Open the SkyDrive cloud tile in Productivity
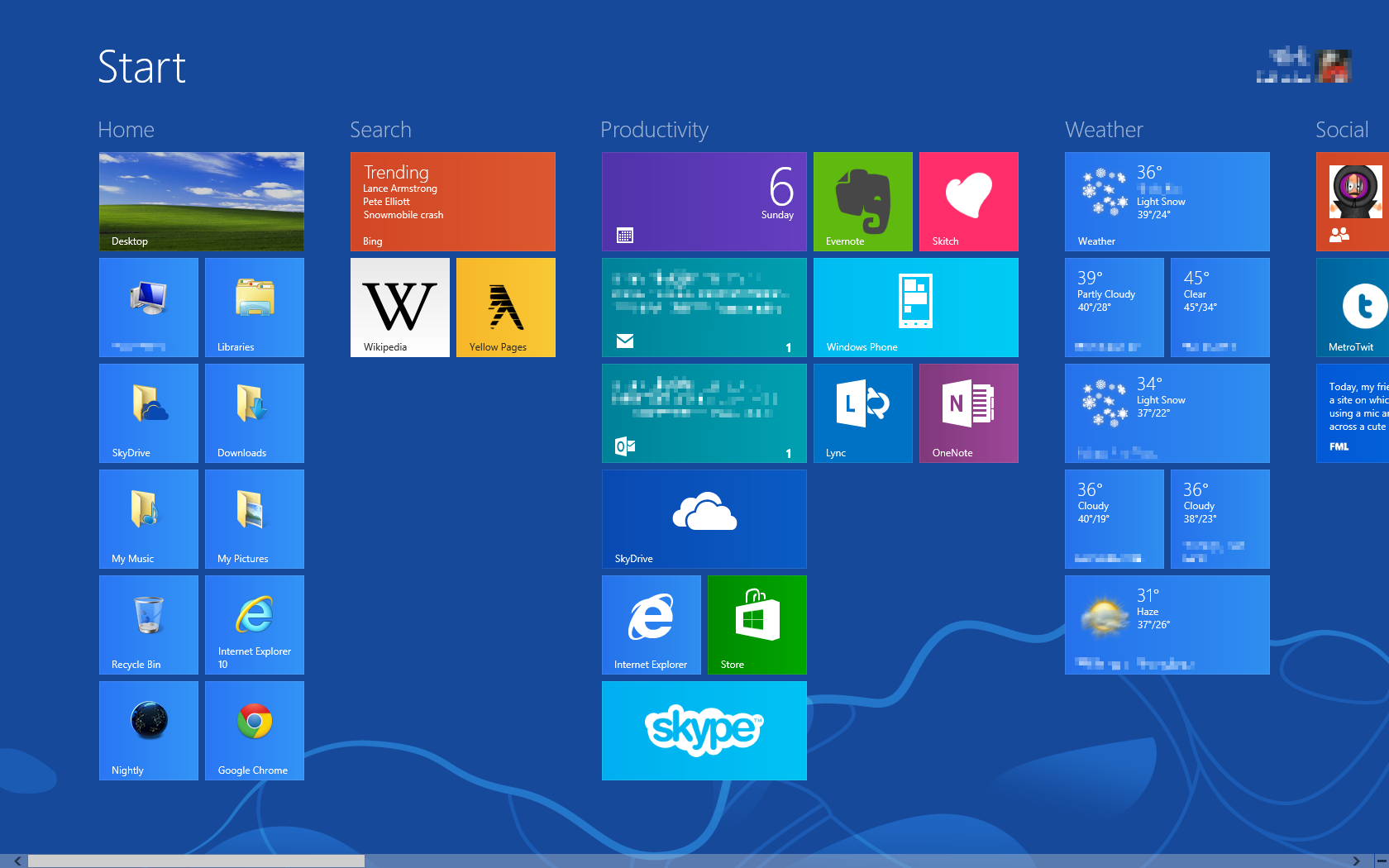 (x=704, y=519)
